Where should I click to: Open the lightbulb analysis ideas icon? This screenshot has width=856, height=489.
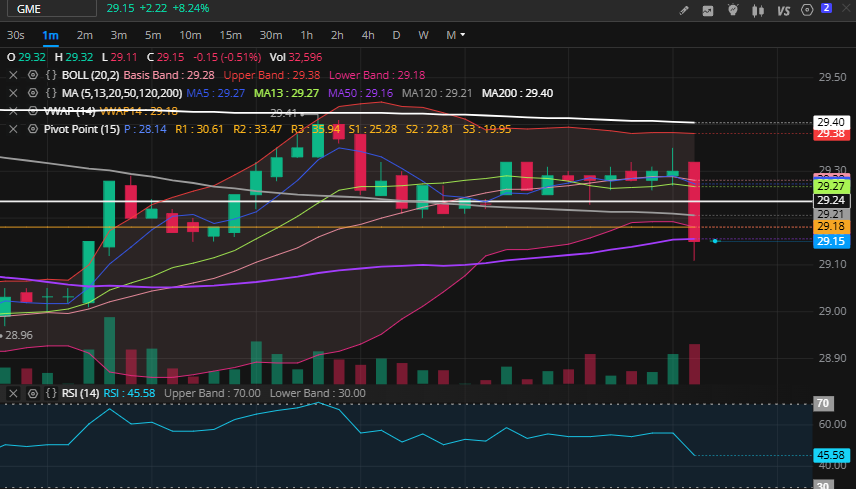click(x=733, y=10)
